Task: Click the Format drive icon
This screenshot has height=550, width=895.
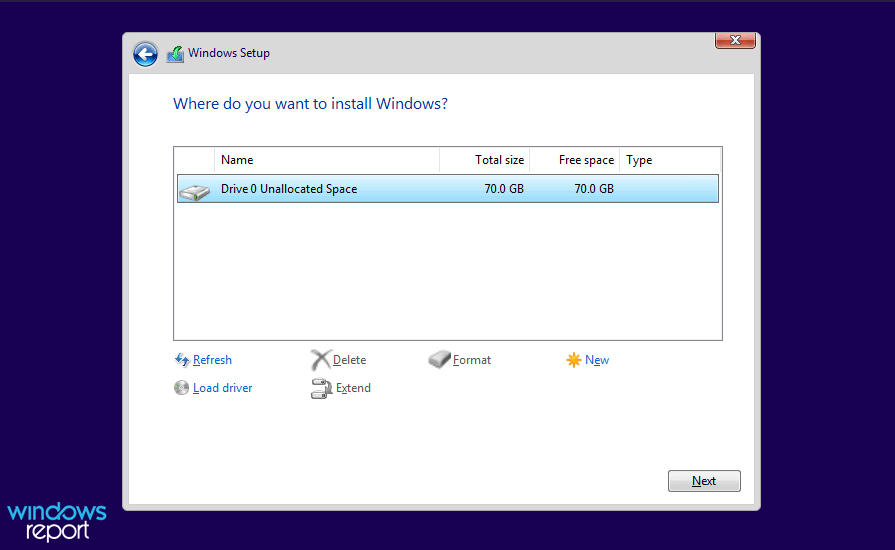Action: 440,359
